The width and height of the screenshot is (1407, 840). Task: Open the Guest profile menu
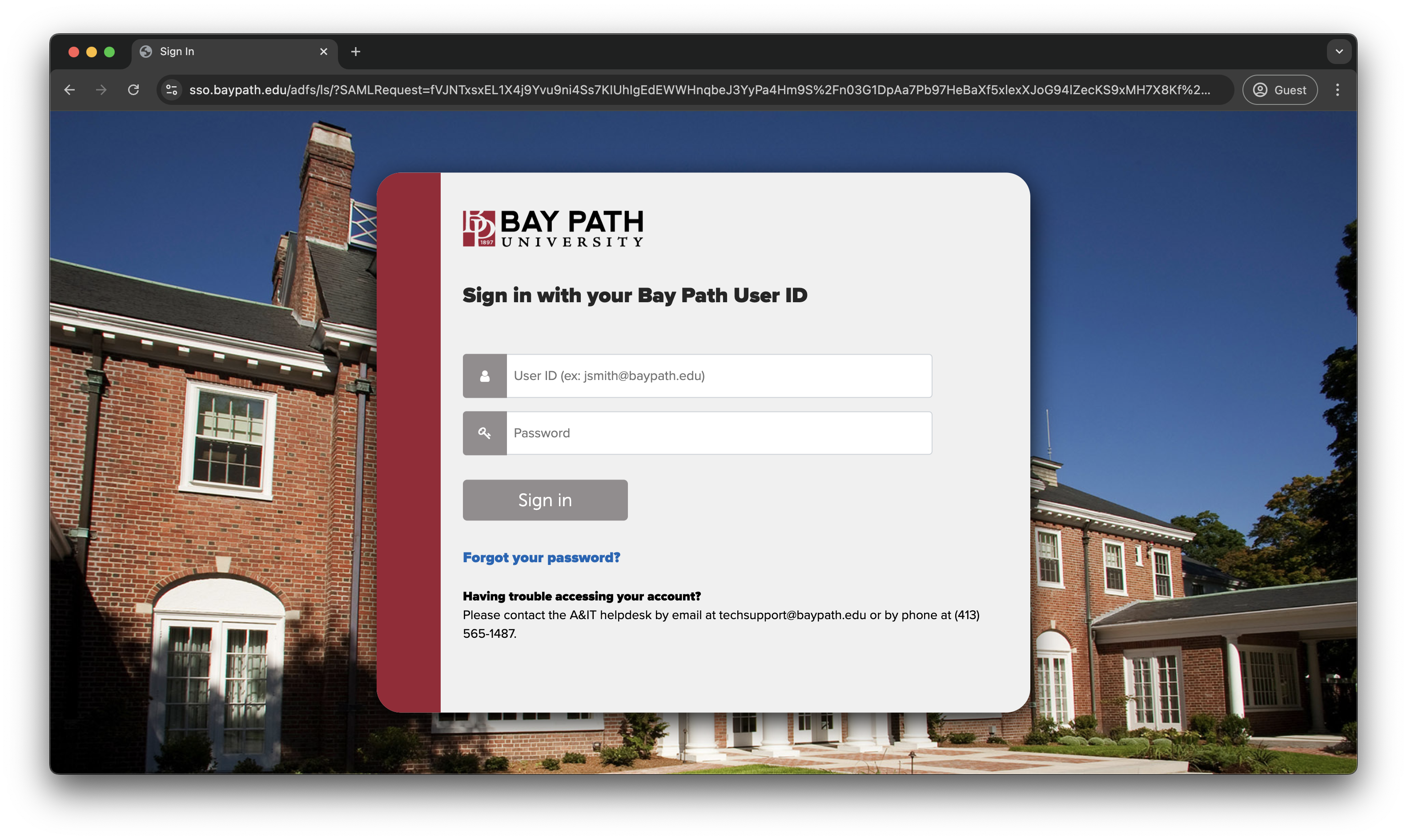(x=1280, y=90)
